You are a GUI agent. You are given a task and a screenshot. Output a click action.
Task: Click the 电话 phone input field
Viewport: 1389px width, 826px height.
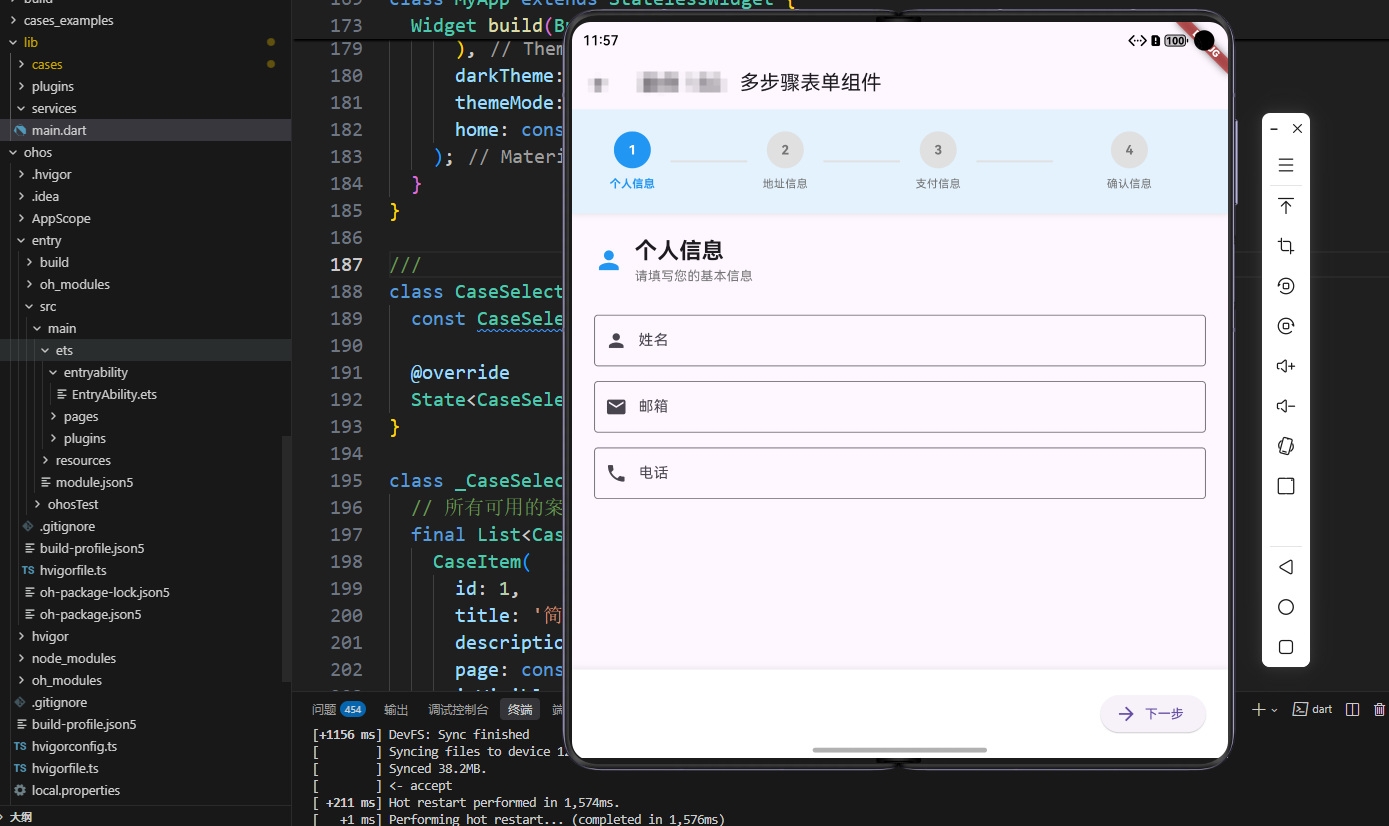tap(900, 473)
